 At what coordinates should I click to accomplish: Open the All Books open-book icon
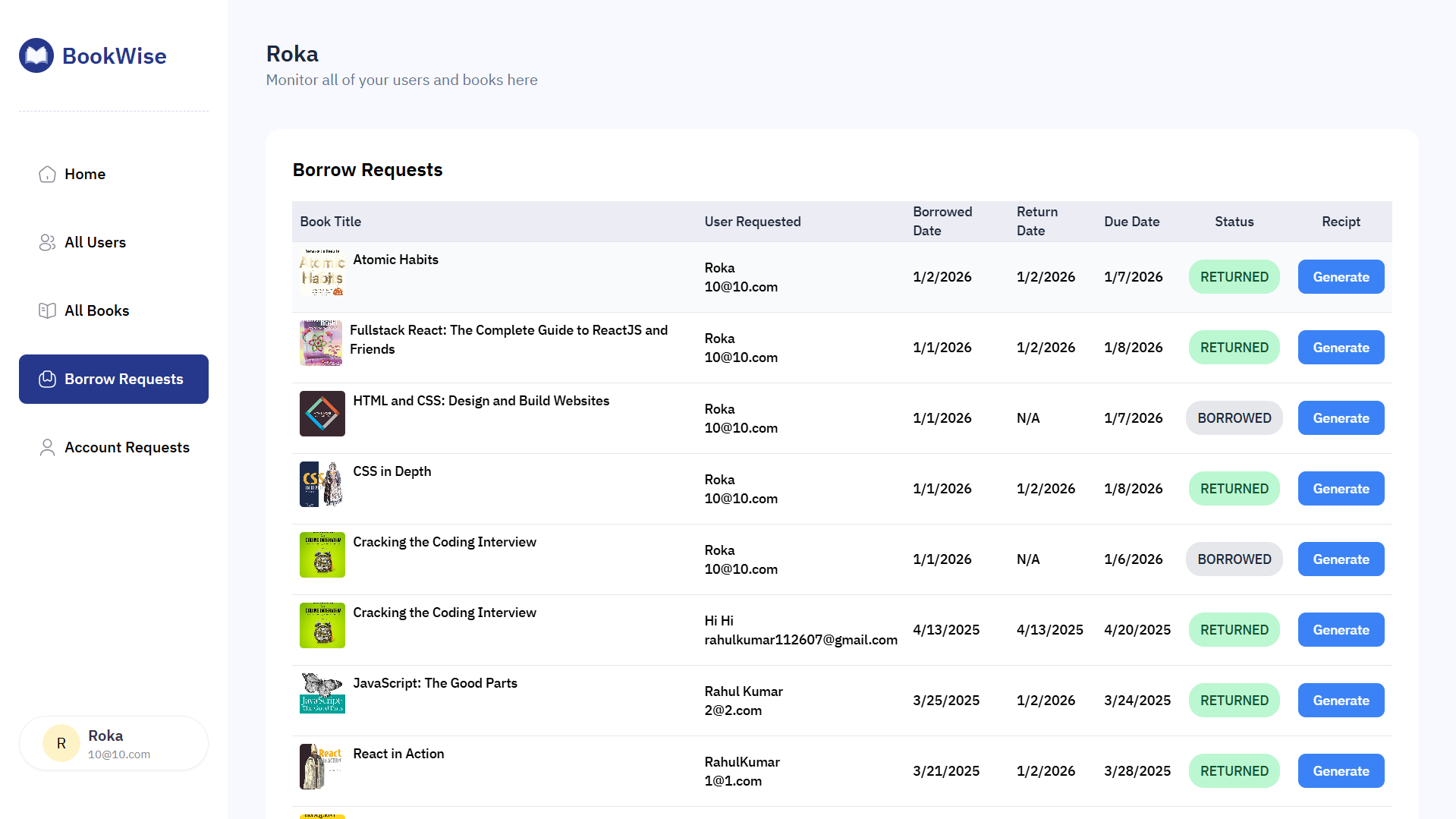47,310
